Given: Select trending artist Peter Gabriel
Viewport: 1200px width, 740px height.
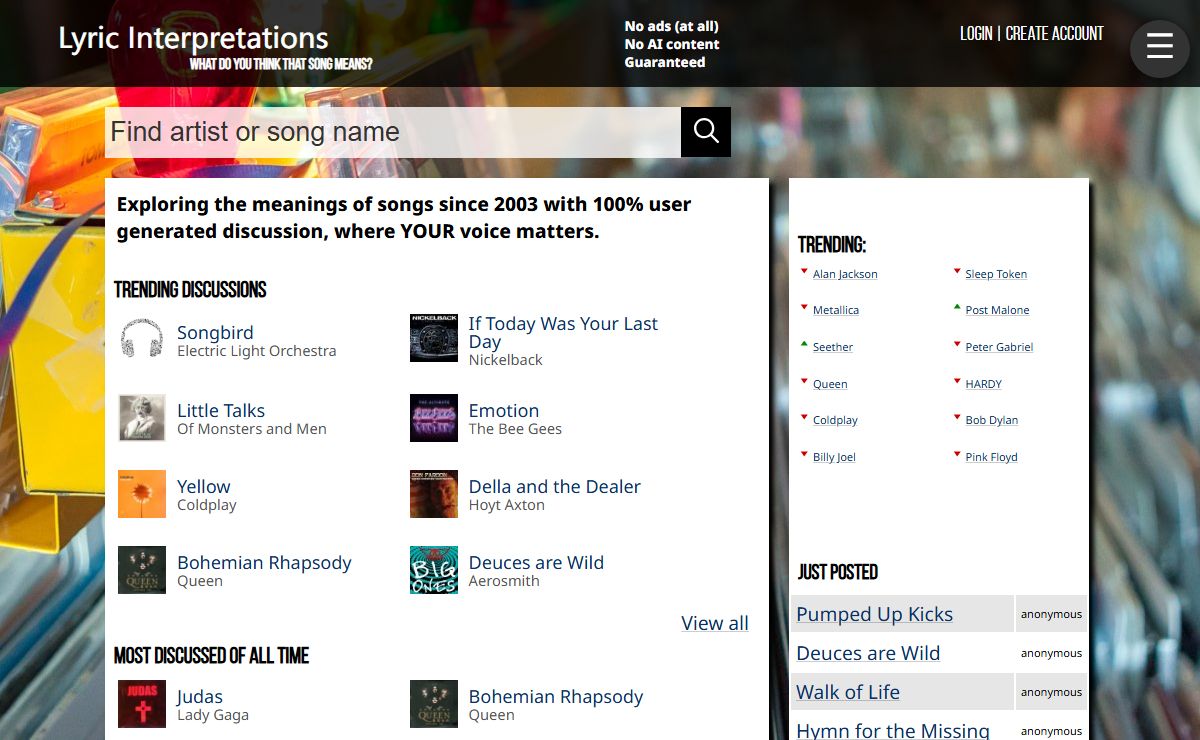Looking at the screenshot, I should coord(999,347).
